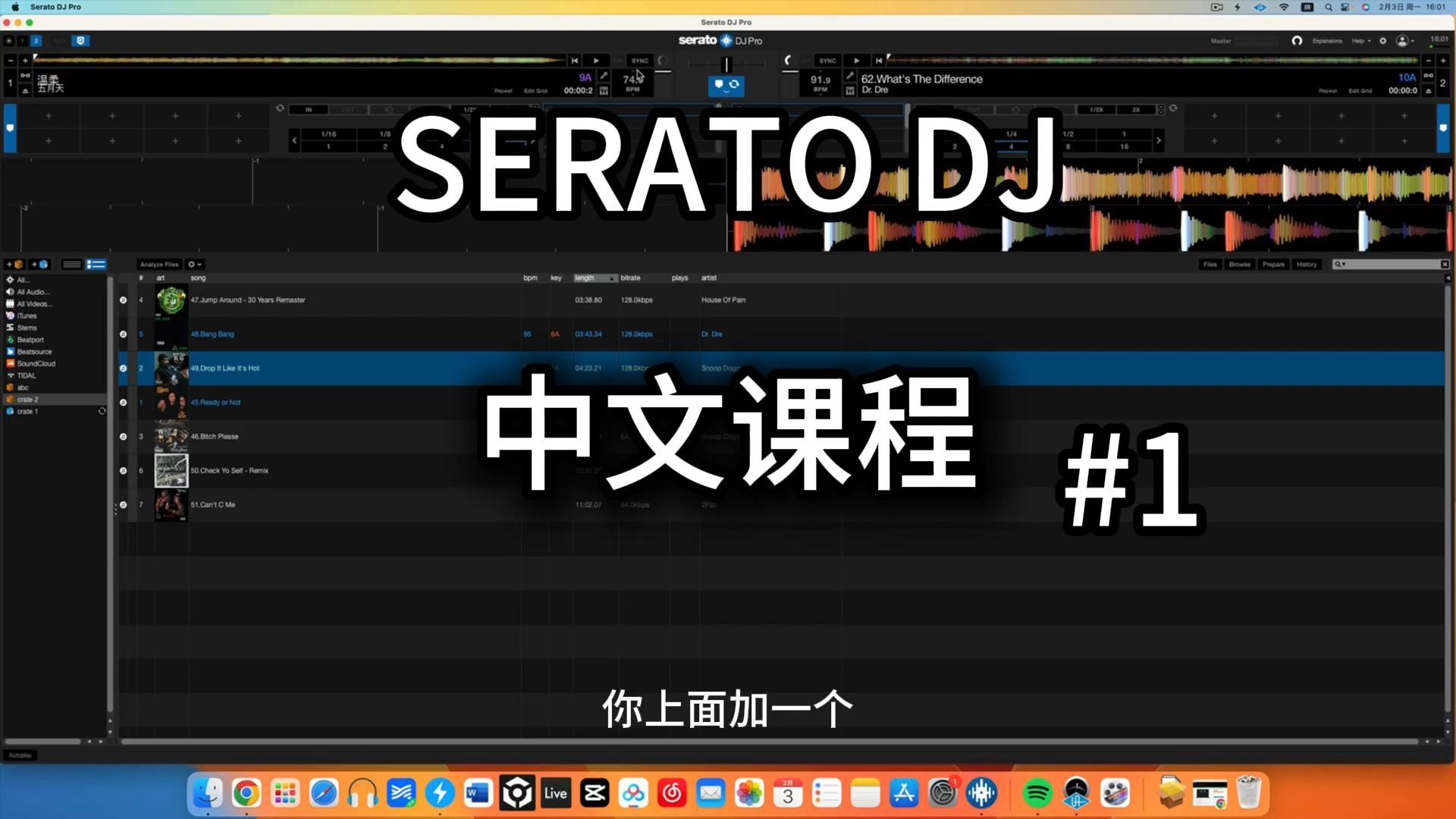Add a new crate with orange icon
1456x819 pixels.
[x=15, y=265]
